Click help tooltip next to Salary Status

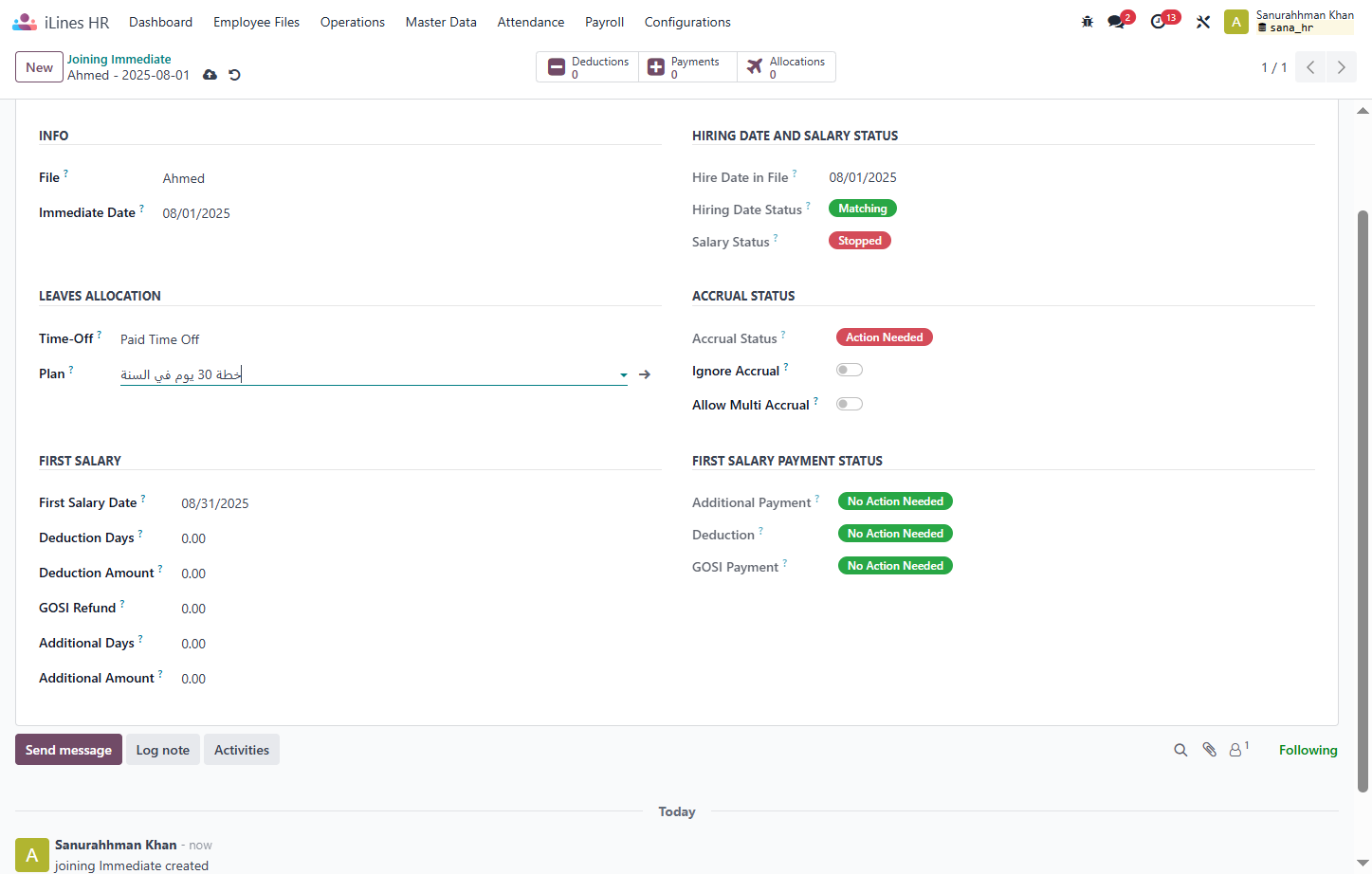pyautogui.click(x=776, y=238)
